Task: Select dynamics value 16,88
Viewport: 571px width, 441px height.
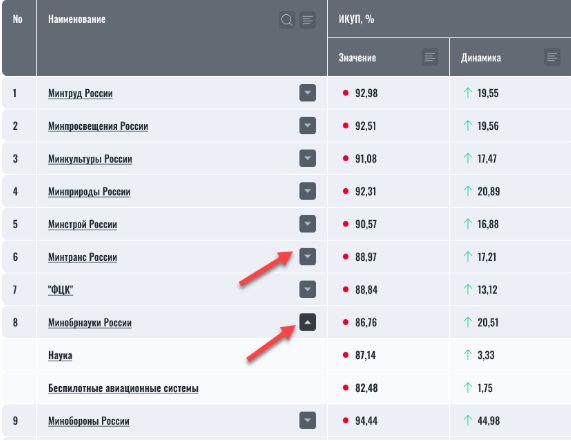Action: pos(488,224)
